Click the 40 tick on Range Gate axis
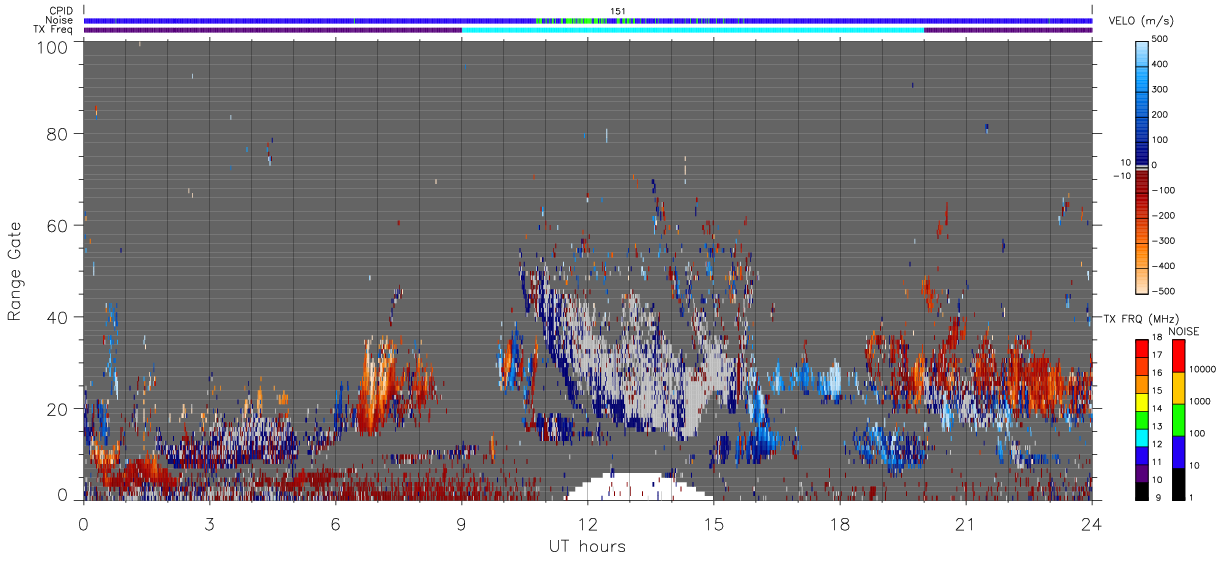Screen dimensions: 1228x567 tap(55, 317)
